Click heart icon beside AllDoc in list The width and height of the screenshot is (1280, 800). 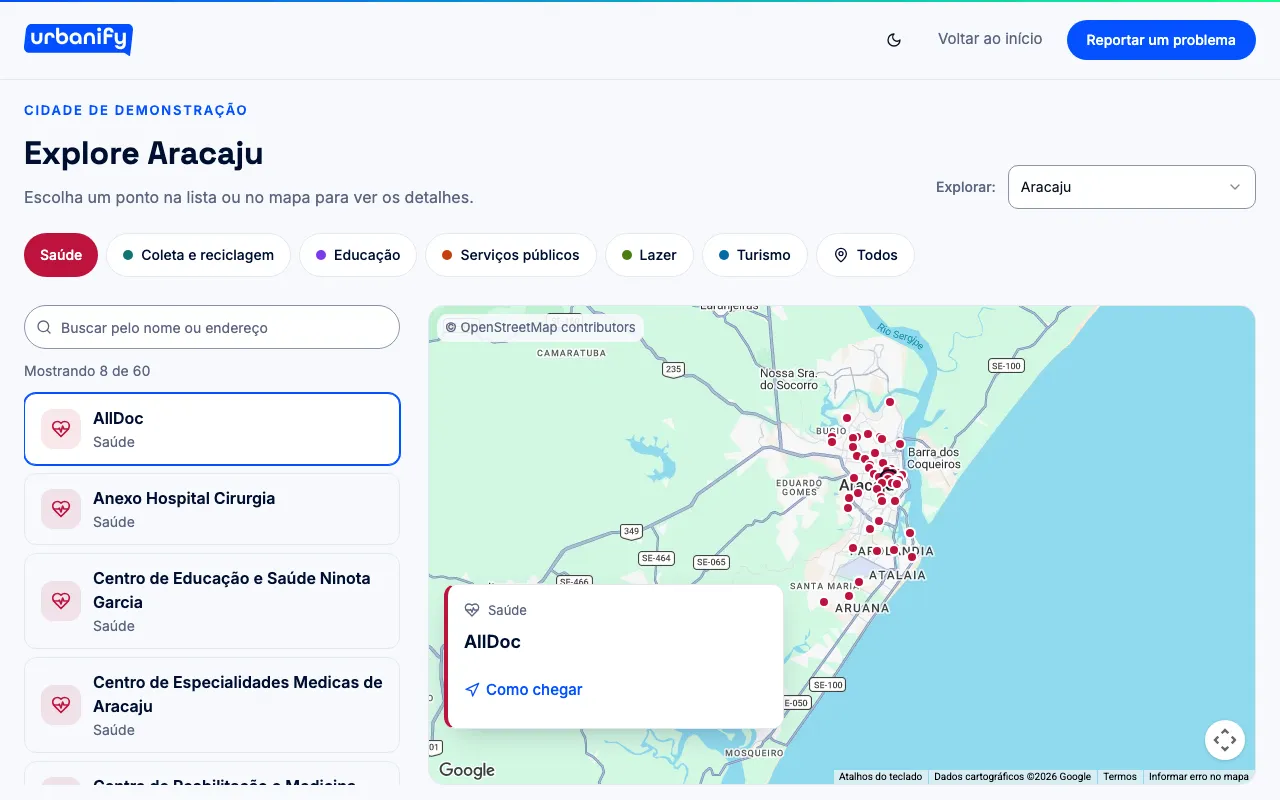click(x=61, y=429)
